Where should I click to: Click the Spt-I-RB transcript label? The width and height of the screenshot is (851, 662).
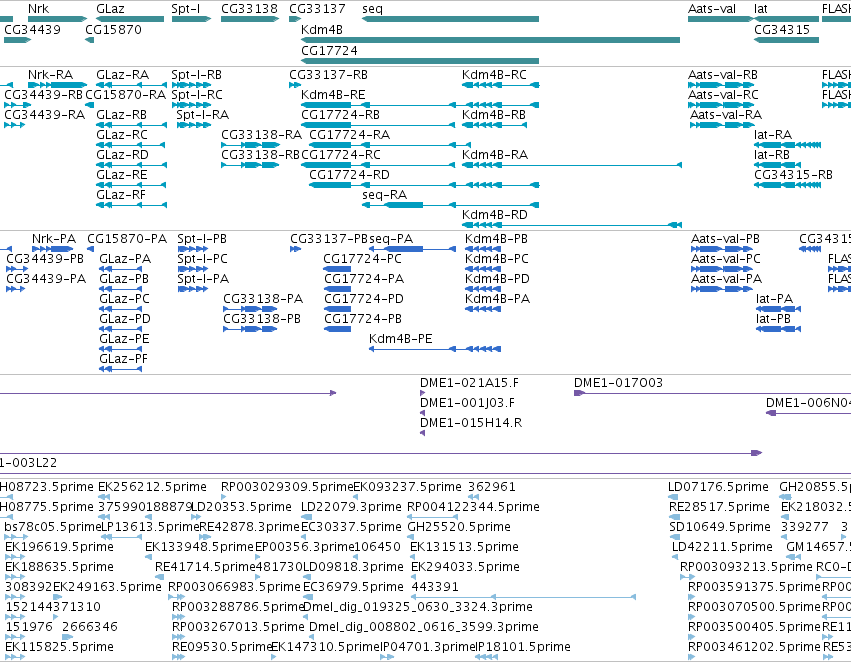tap(196, 75)
